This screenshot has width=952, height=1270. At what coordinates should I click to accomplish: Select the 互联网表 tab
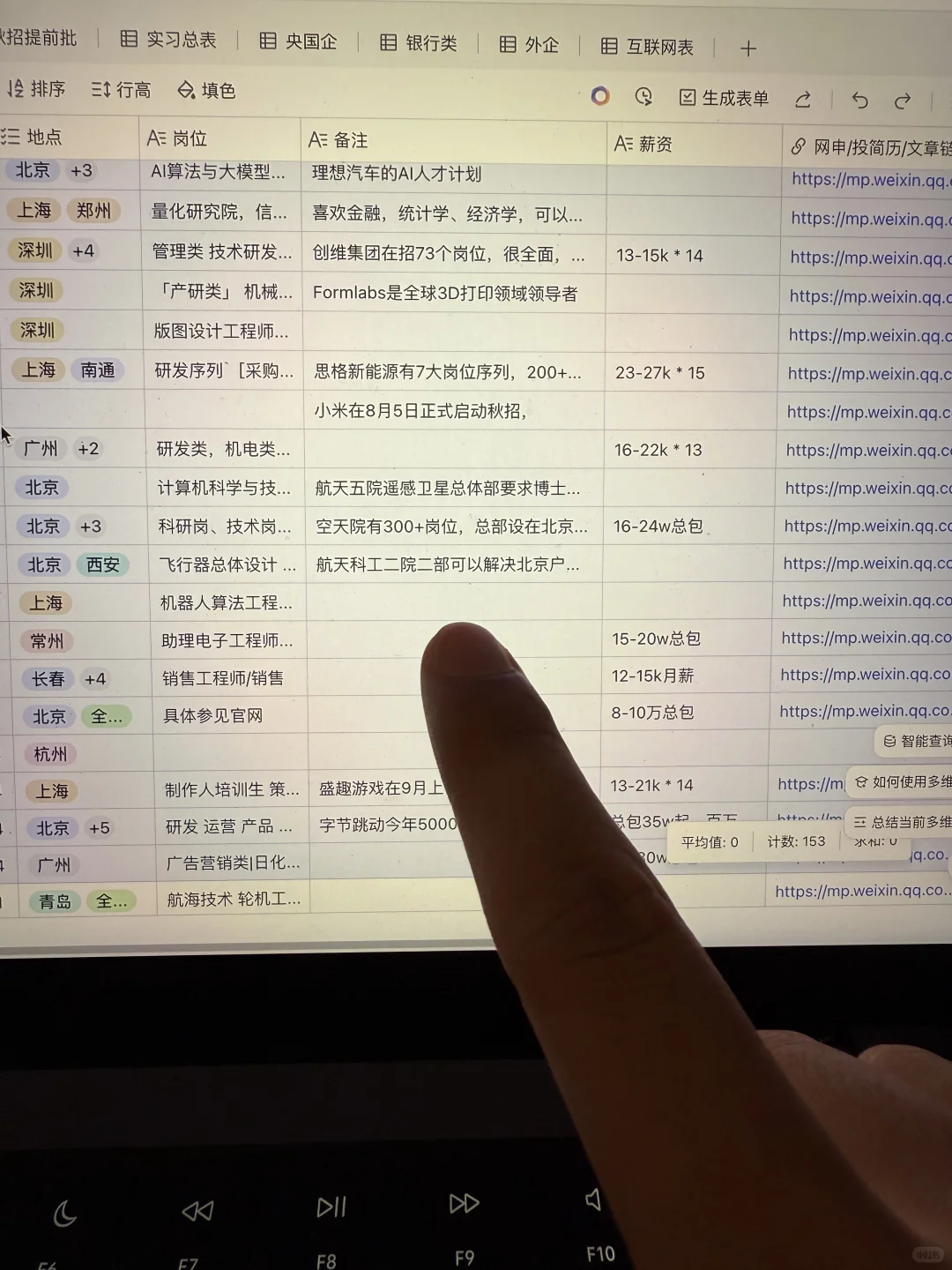coord(647,47)
